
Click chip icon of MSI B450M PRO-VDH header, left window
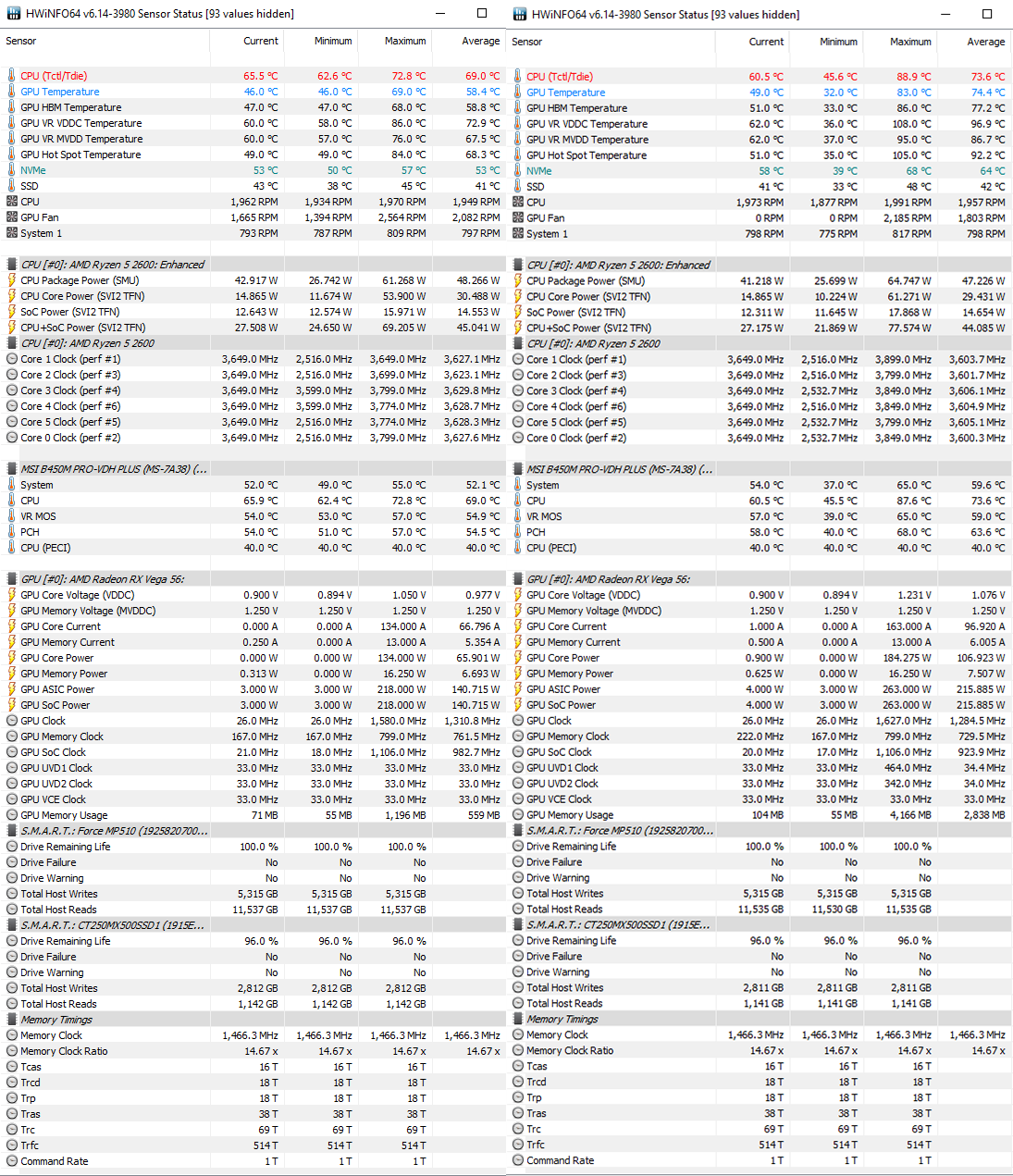click(x=12, y=469)
